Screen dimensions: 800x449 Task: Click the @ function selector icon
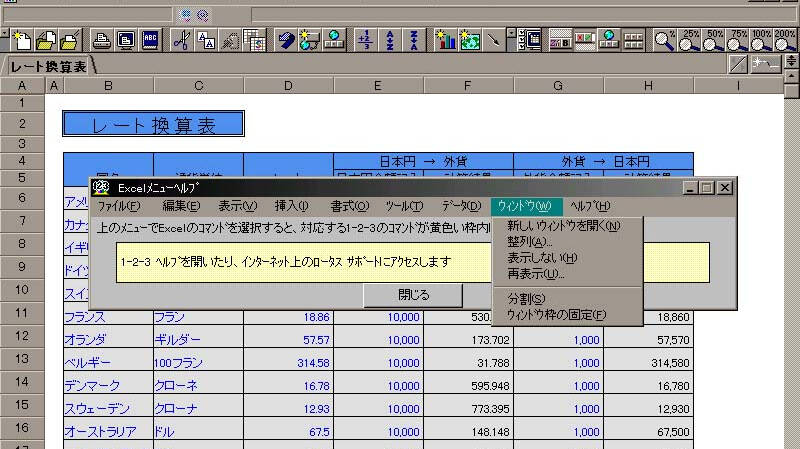(203, 15)
